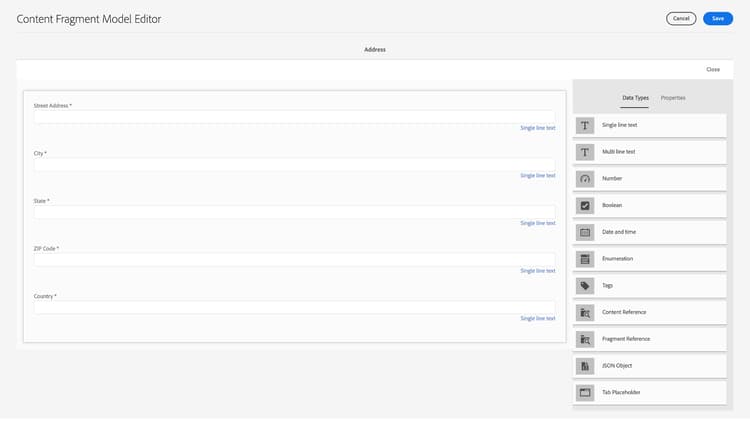Switch to the Data Types tab
750x421 pixels.
tap(635, 98)
